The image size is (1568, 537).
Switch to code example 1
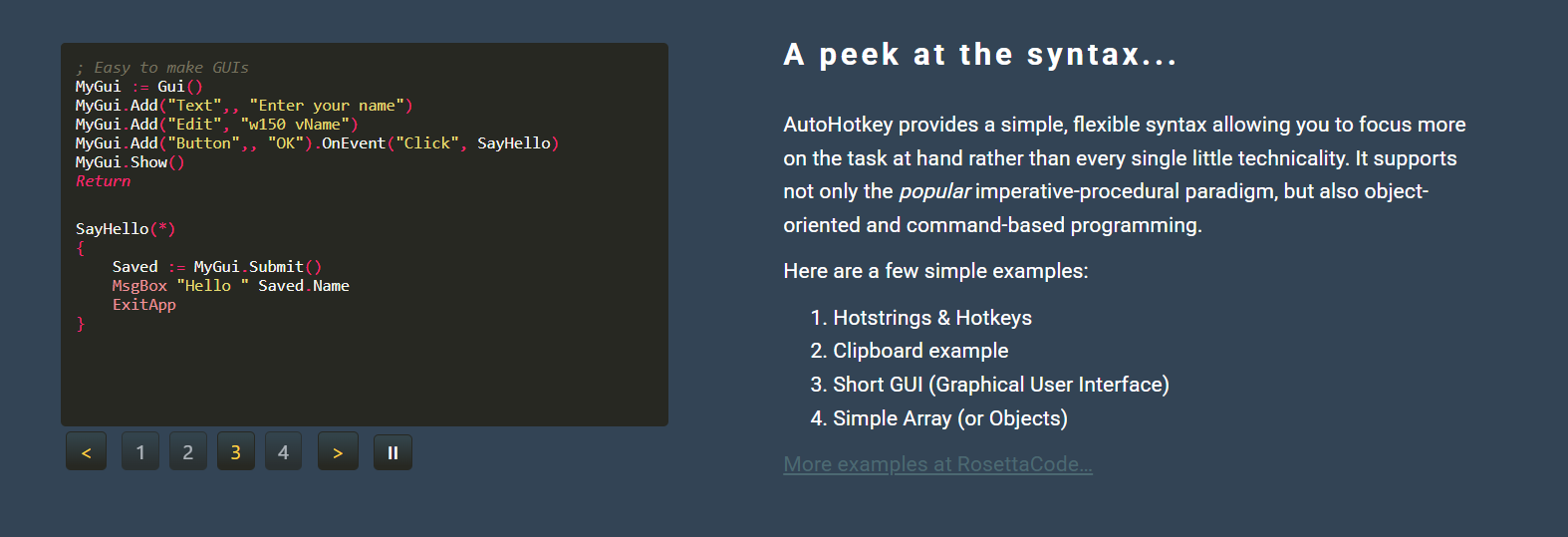[140, 452]
